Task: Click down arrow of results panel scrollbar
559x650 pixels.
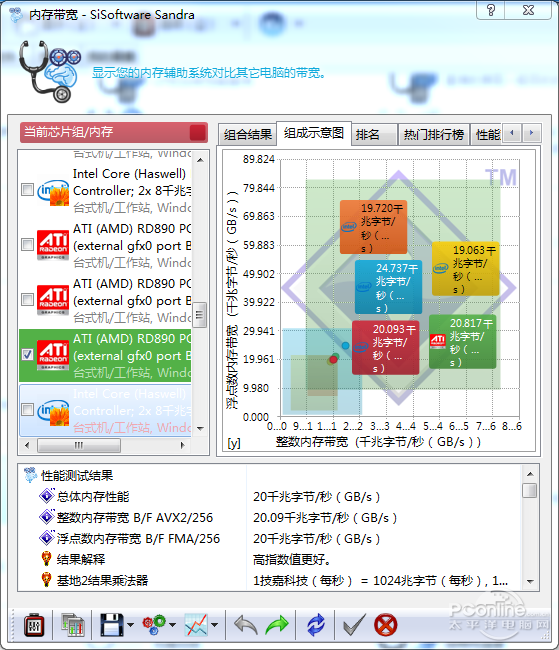Action: tap(530, 582)
